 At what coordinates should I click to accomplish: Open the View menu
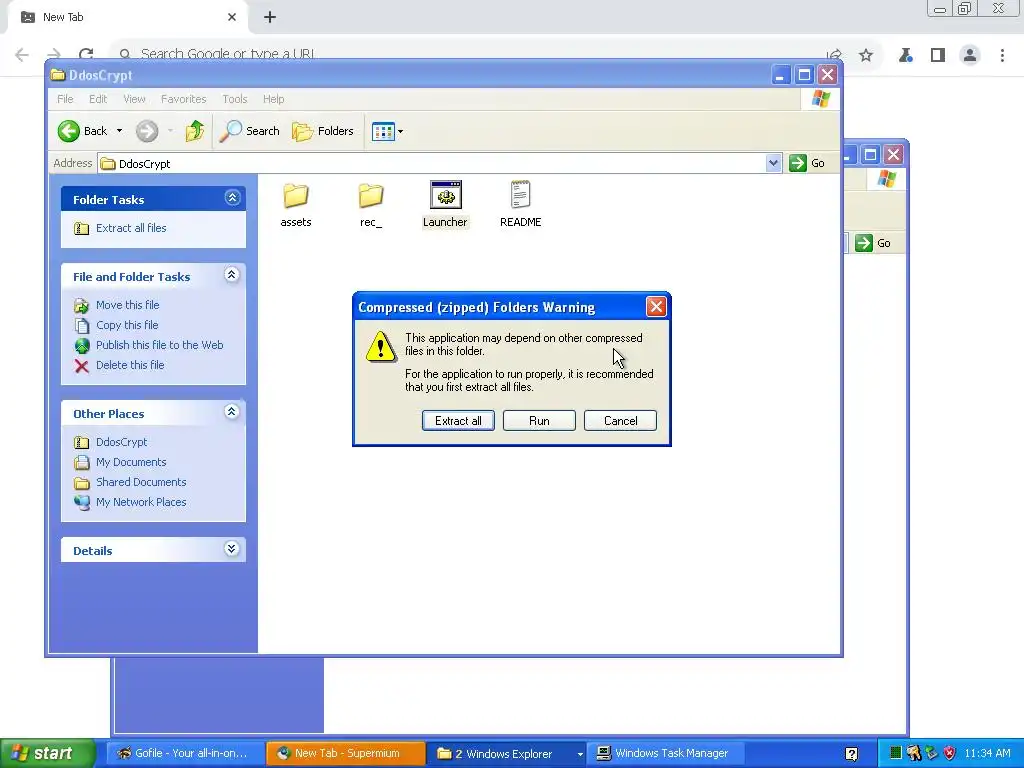134,99
